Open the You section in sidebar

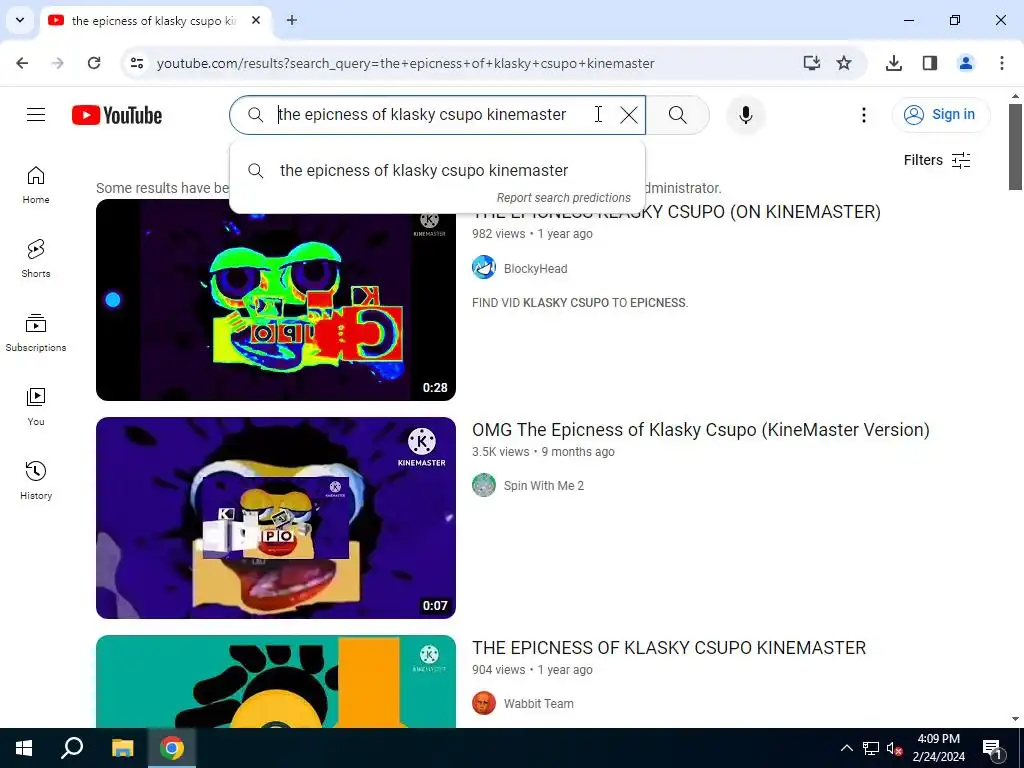pos(36,407)
